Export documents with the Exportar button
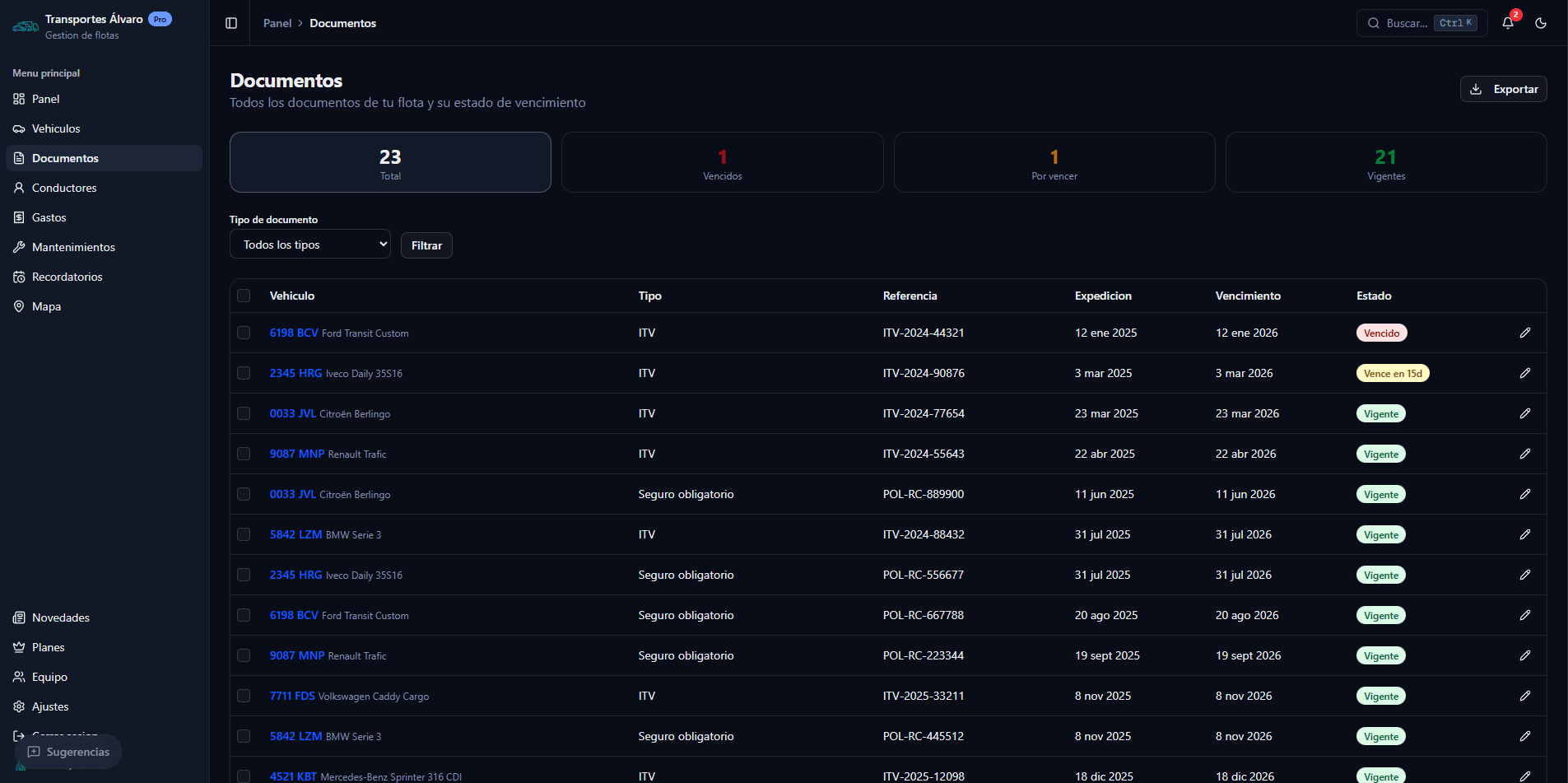 pyautogui.click(x=1503, y=89)
